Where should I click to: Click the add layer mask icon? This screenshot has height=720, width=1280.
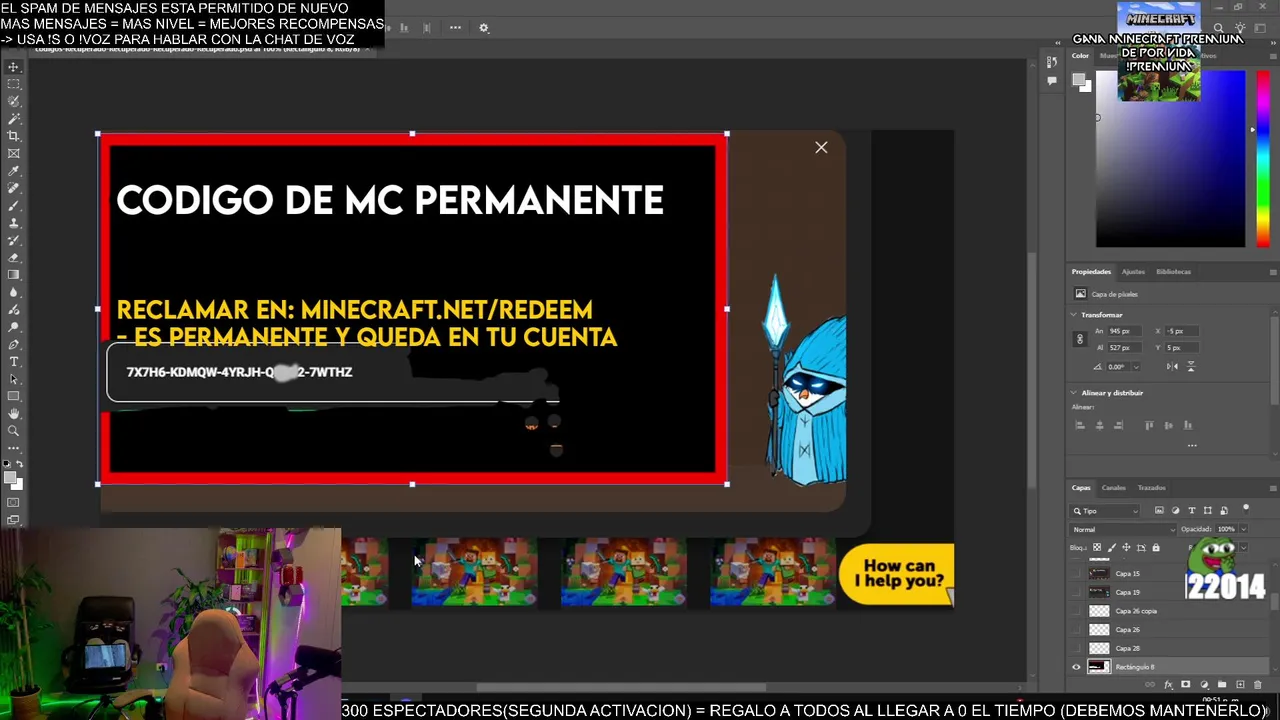tap(1186, 685)
